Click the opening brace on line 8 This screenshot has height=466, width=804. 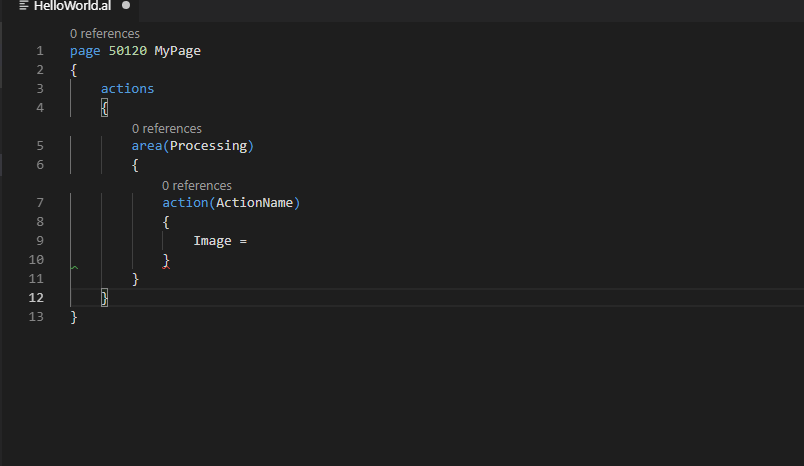pos(166,222)
